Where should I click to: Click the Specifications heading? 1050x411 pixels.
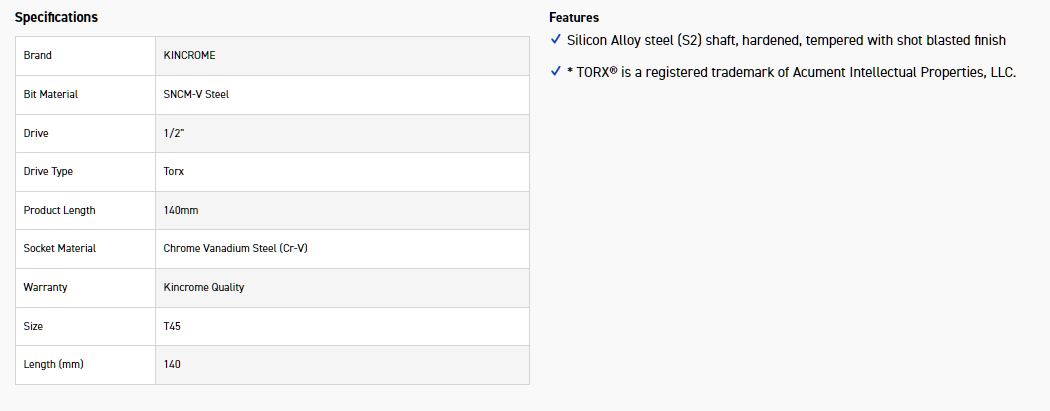pyautogui.click(x=56, y=18)
